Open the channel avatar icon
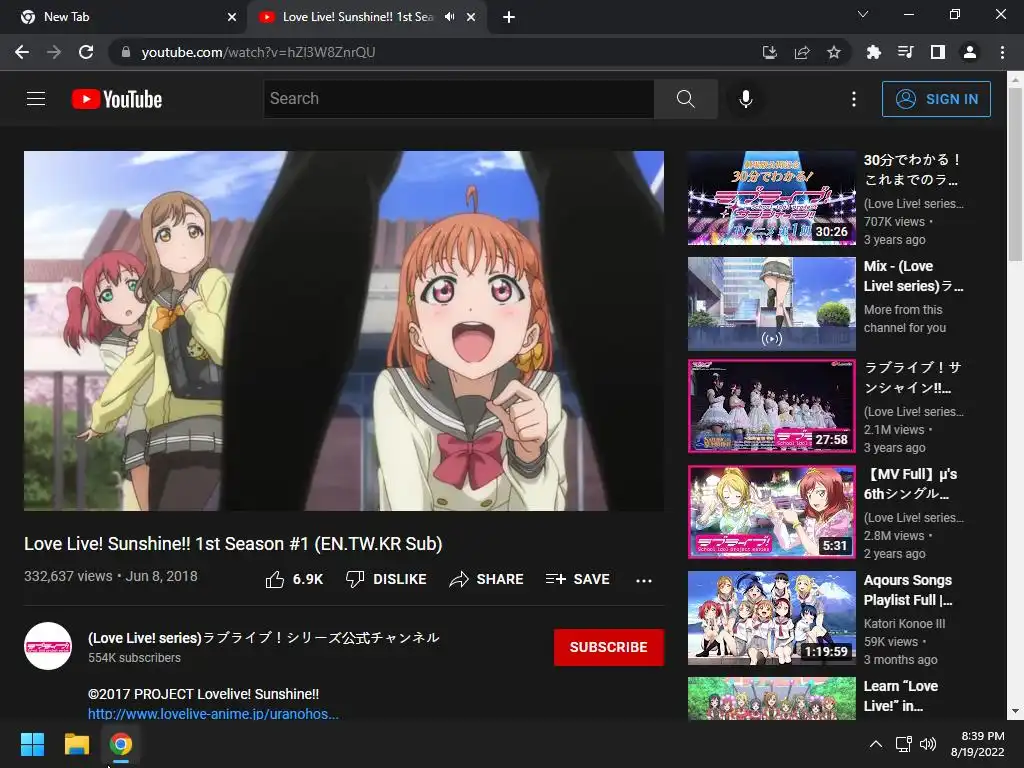Image resolution: width=1024 pixels, height=768 pixels. (x=48, y=646)
